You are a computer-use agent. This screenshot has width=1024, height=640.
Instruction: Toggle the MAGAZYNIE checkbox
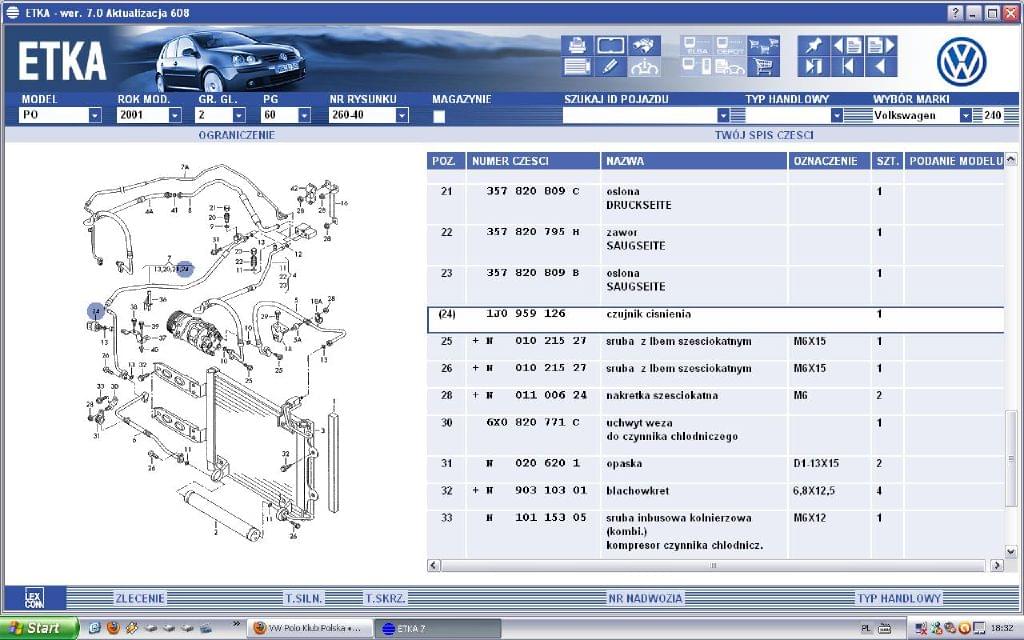439,116
